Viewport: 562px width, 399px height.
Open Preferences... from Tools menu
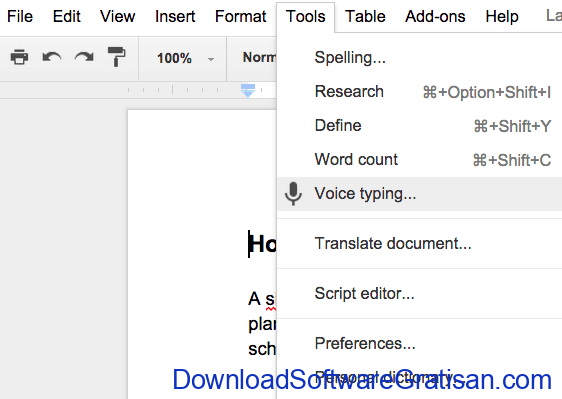(419, 343)
